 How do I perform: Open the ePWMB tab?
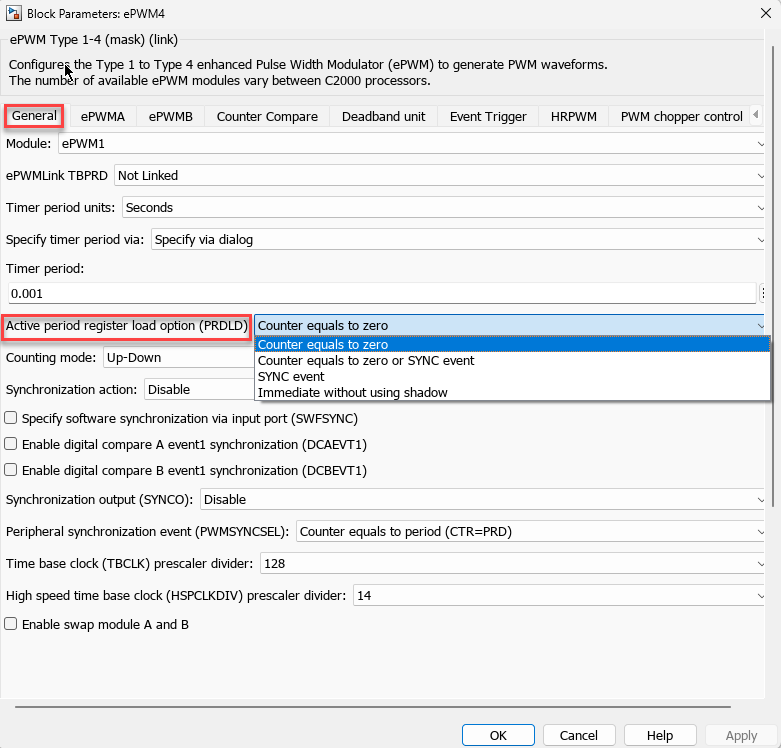pos(171,117)
